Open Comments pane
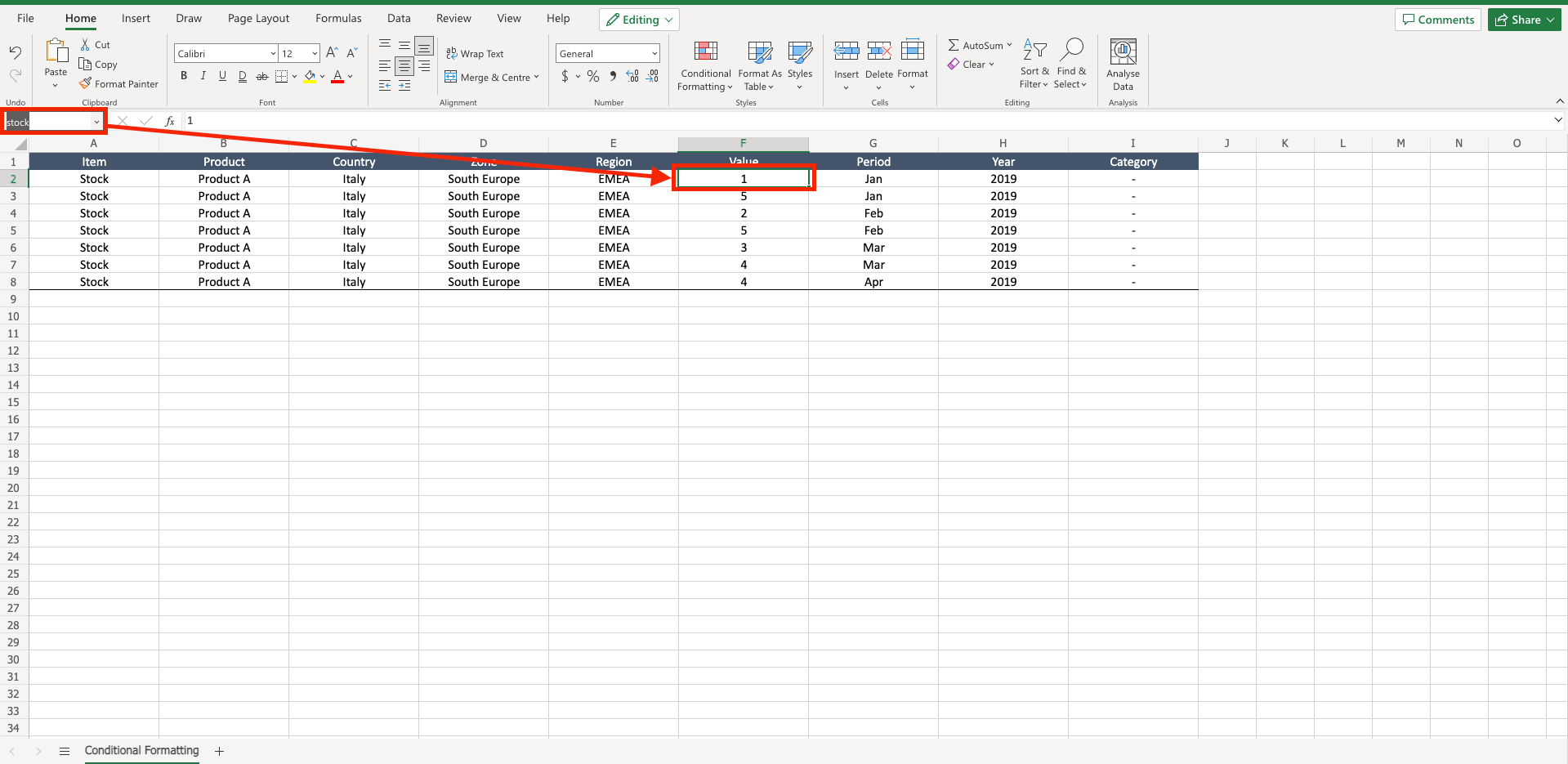Screen dimensions: 1568x764 (1437, 19)
